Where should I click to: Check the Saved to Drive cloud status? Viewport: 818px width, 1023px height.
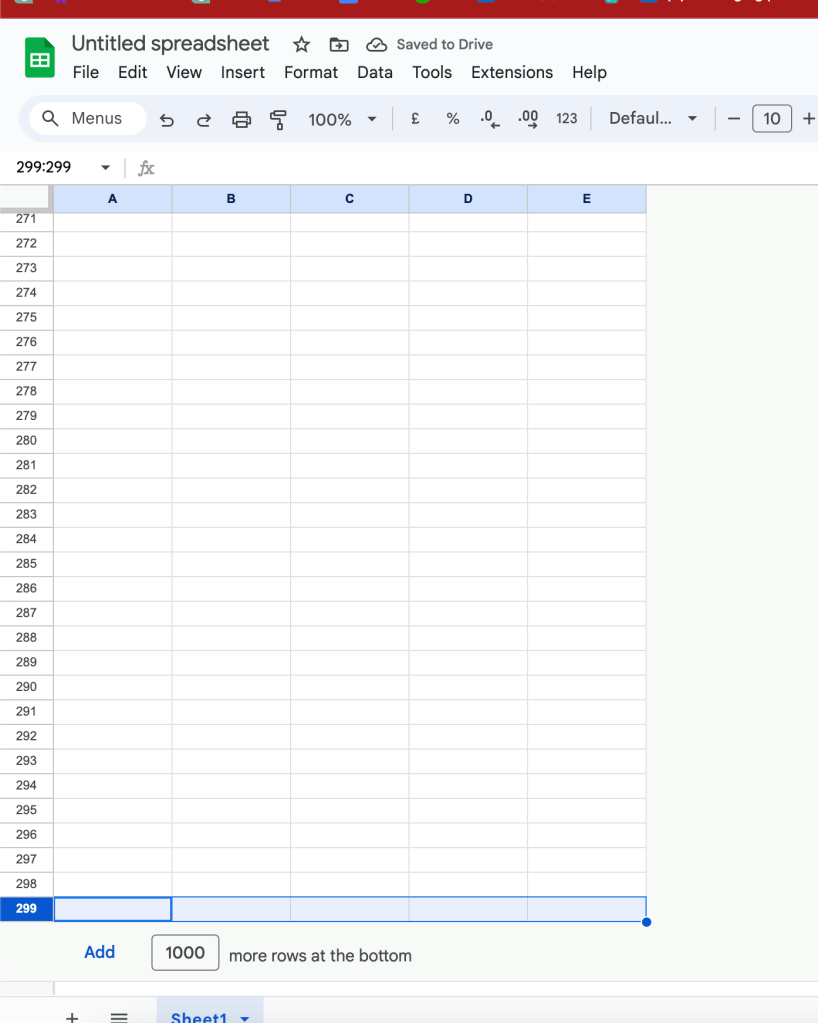coord(376,44)
